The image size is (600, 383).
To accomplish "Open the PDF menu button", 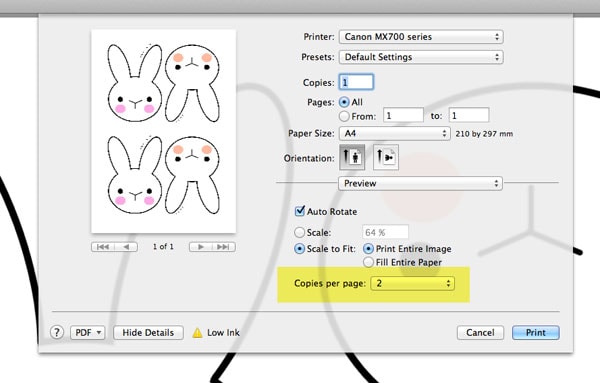I will [x=88, y=332].
